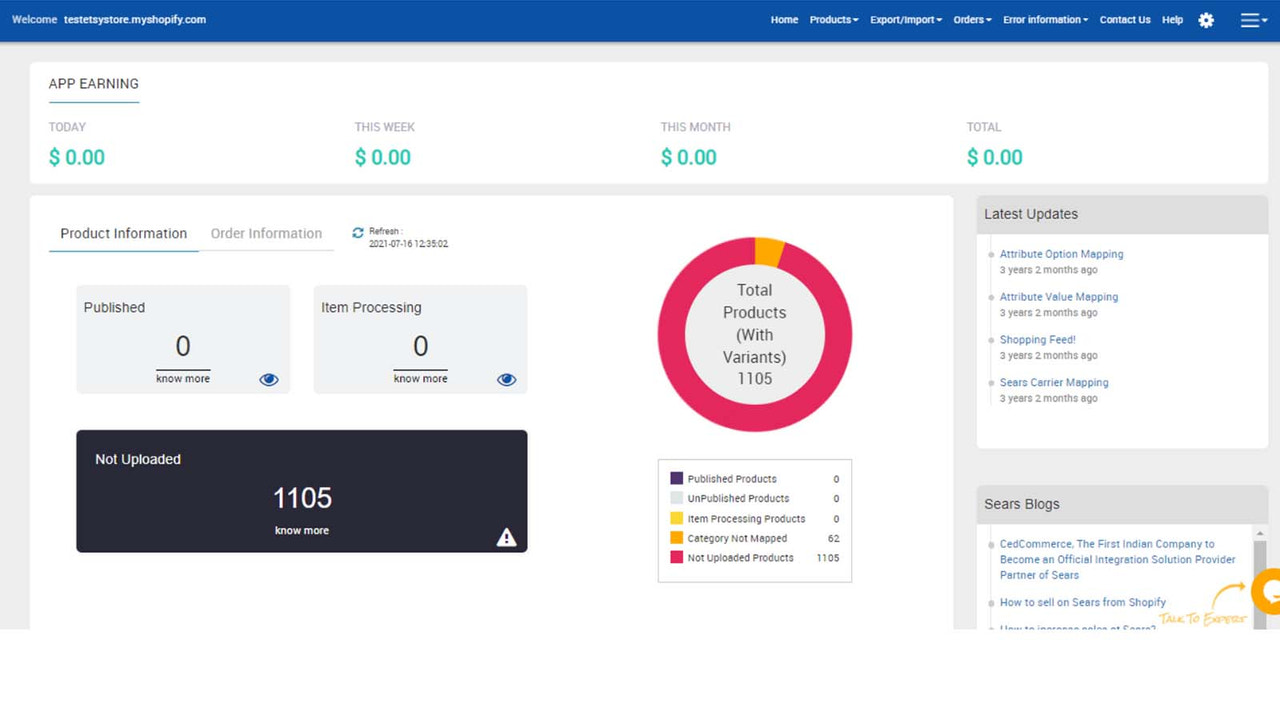Toggle visibility on the Published products card
The height and width of the screenshot is (720, 1280).
point(268,379)
